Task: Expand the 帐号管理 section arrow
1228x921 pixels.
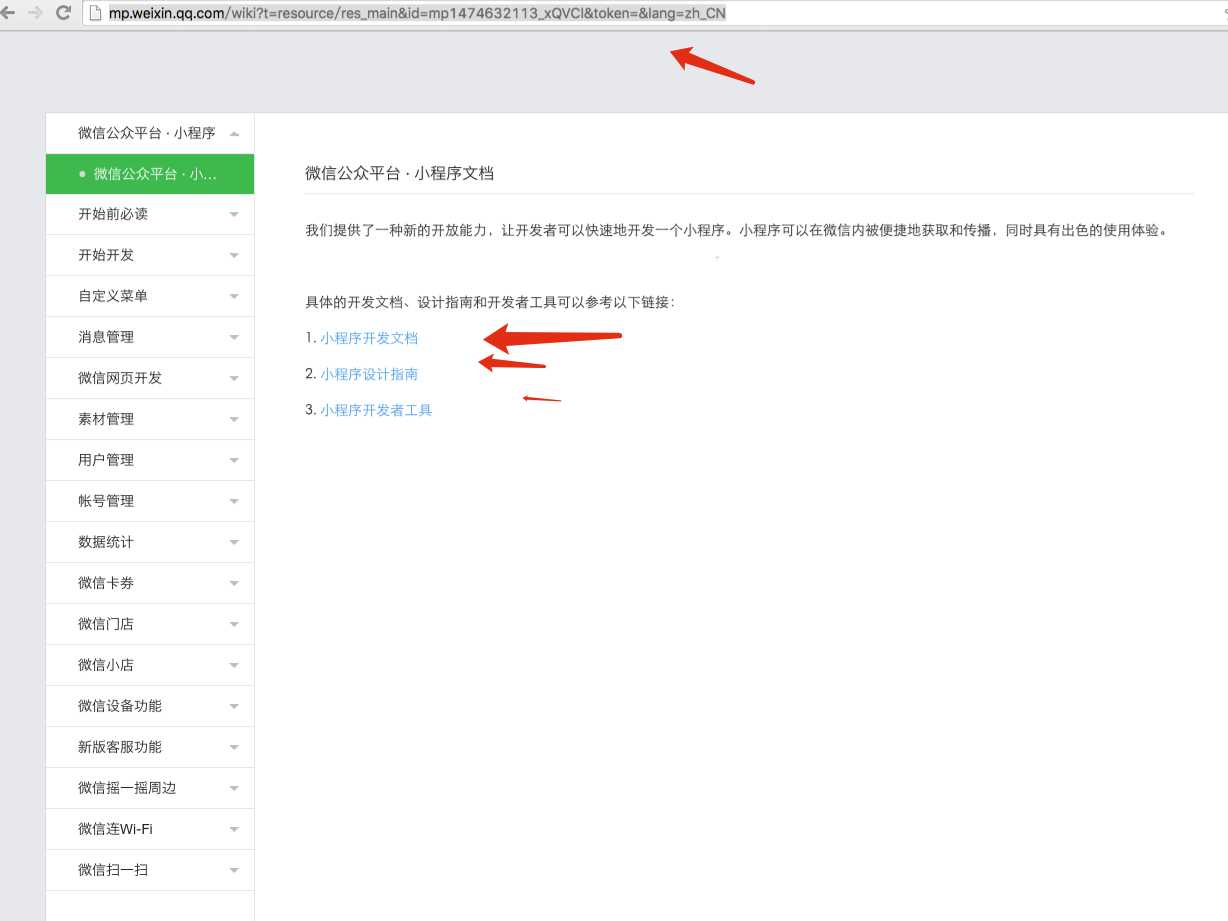Action: point(234,501)
